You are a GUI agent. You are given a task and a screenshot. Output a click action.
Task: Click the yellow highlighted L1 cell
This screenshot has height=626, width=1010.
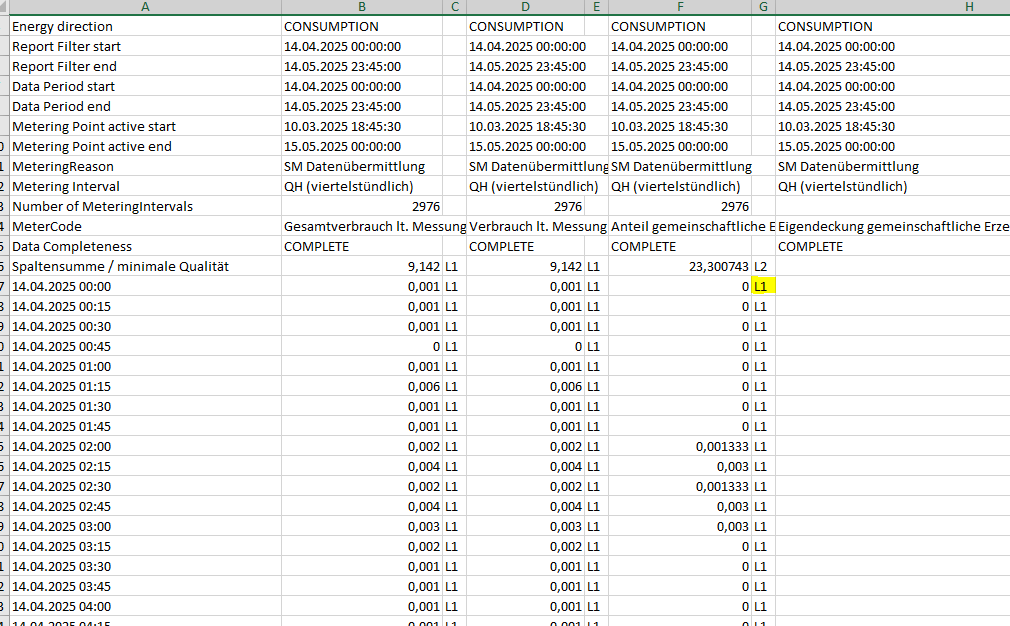pos(764,286)
